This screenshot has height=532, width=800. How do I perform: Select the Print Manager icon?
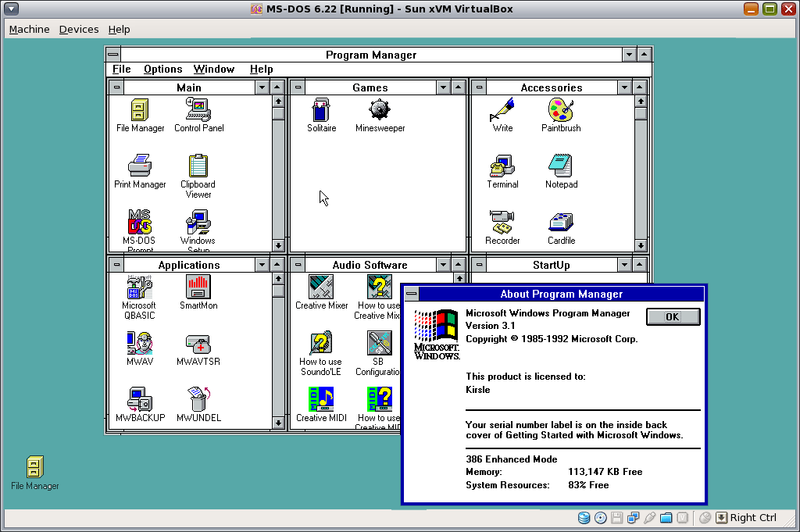(x=140, y=171)
